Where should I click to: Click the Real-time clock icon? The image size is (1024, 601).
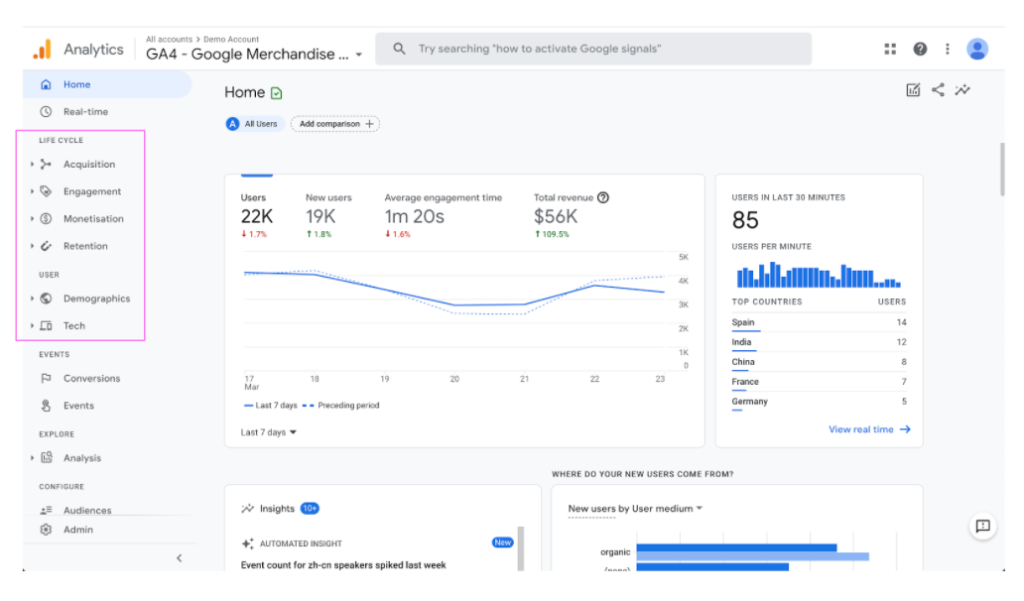pos(46,112)
